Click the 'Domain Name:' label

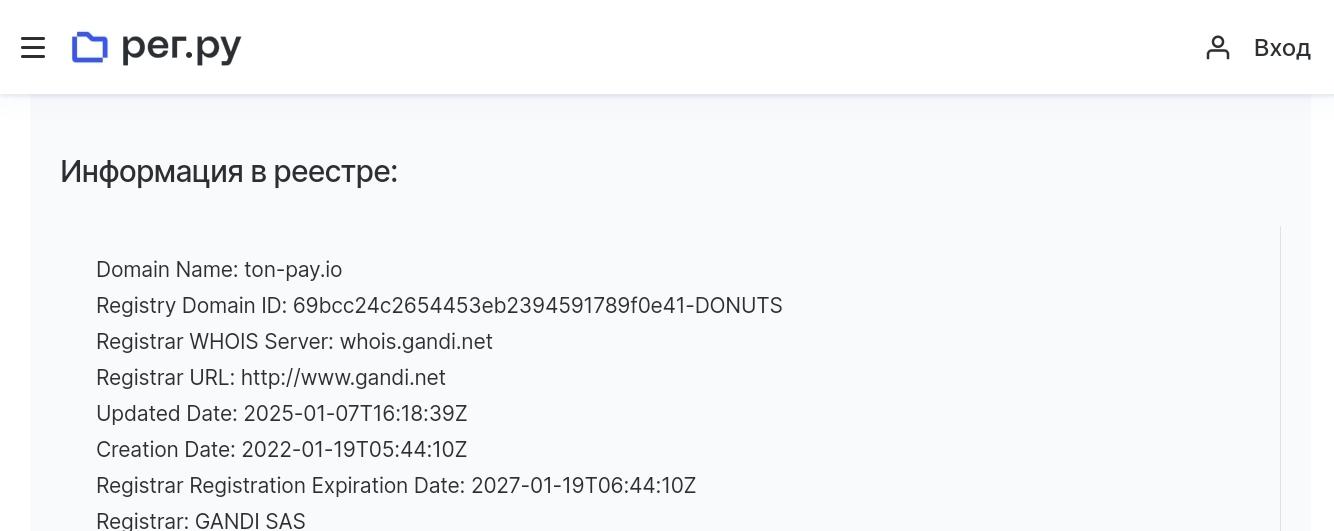[x=167, y=270]
